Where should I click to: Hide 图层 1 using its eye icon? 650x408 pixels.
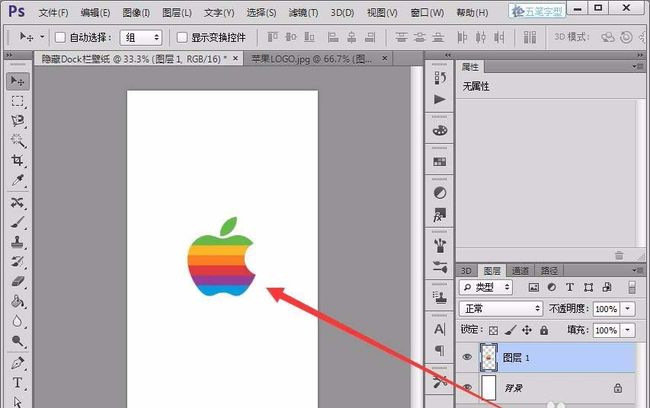(x=467, y=357)
